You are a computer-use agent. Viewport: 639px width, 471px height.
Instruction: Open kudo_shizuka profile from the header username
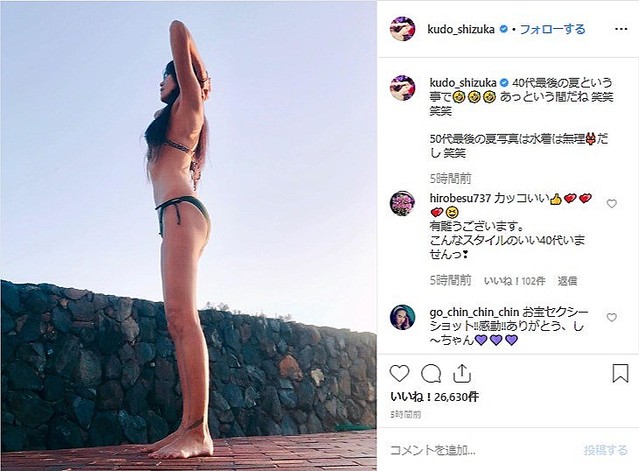click(x=461, y=29)
